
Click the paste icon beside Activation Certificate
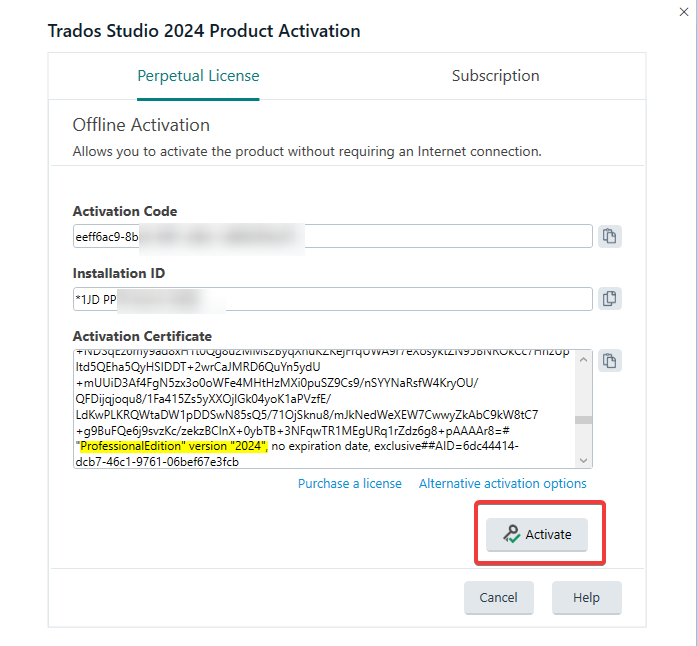609,361
